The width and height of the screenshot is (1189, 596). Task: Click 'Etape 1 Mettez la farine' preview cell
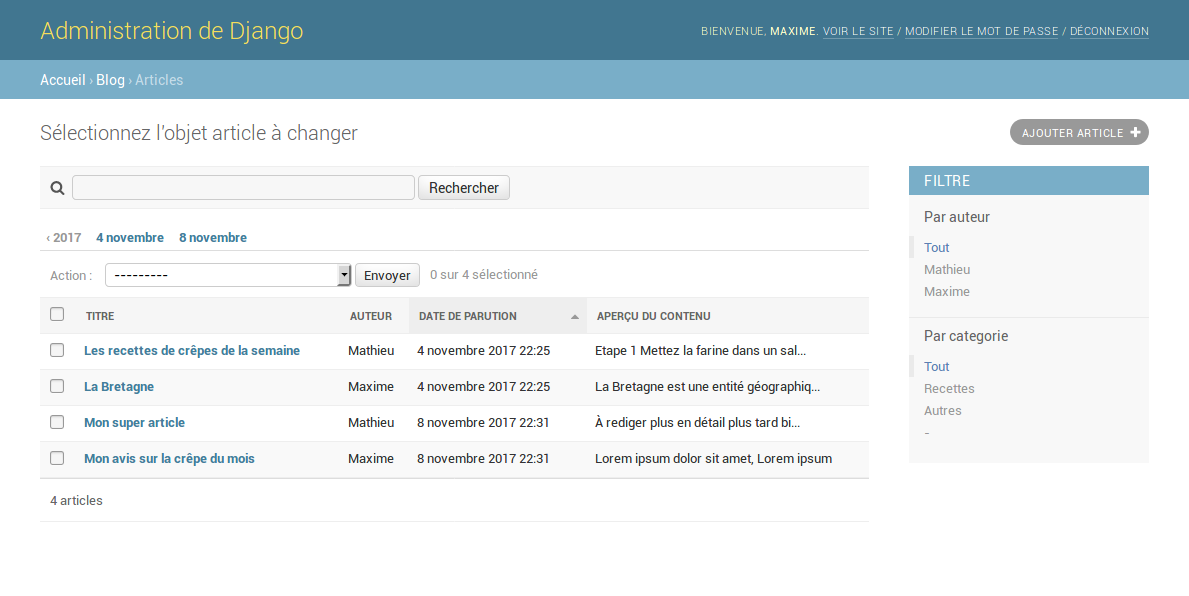click(700, 350)
